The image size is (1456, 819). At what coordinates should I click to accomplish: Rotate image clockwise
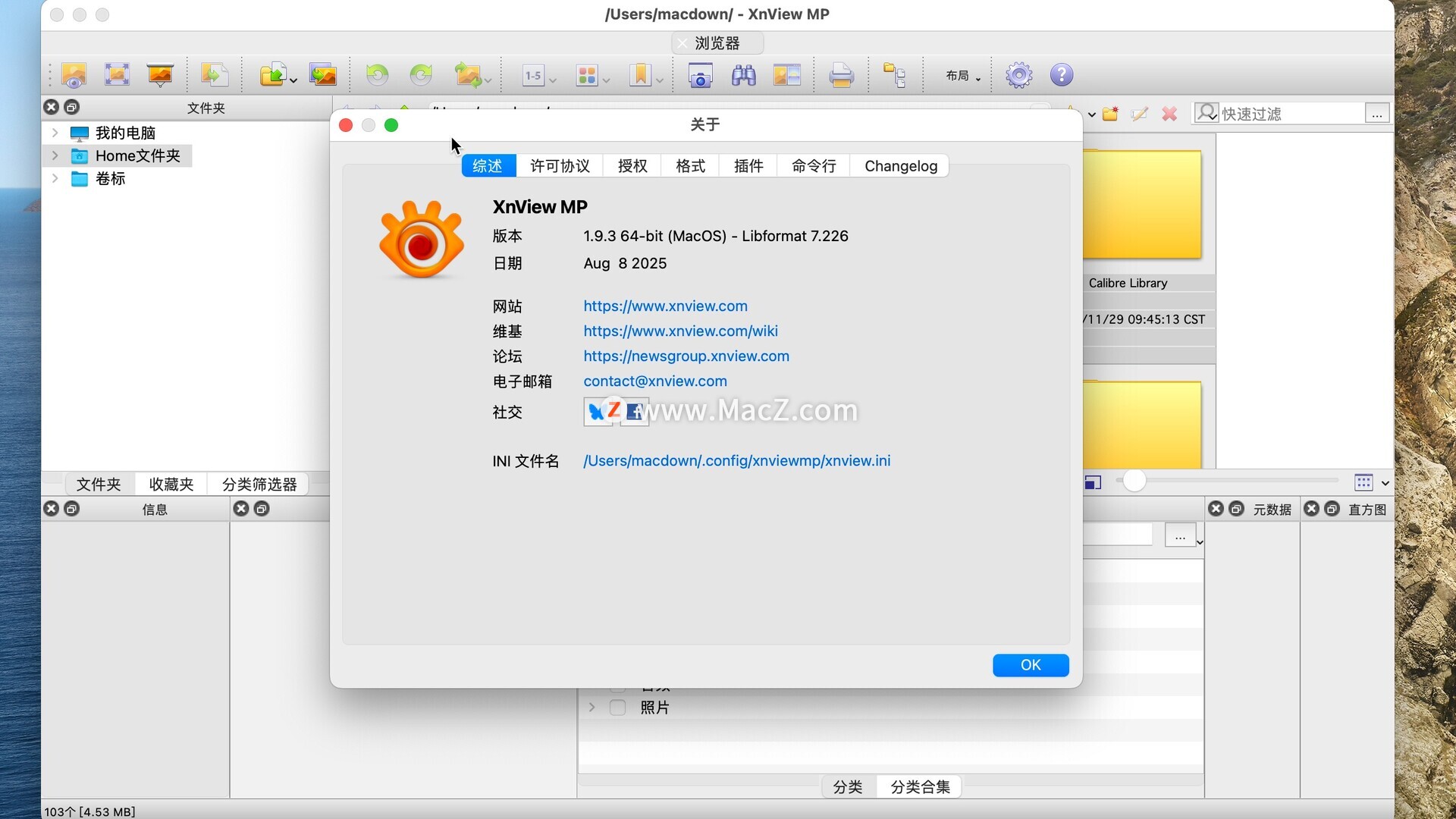[421, 75]
